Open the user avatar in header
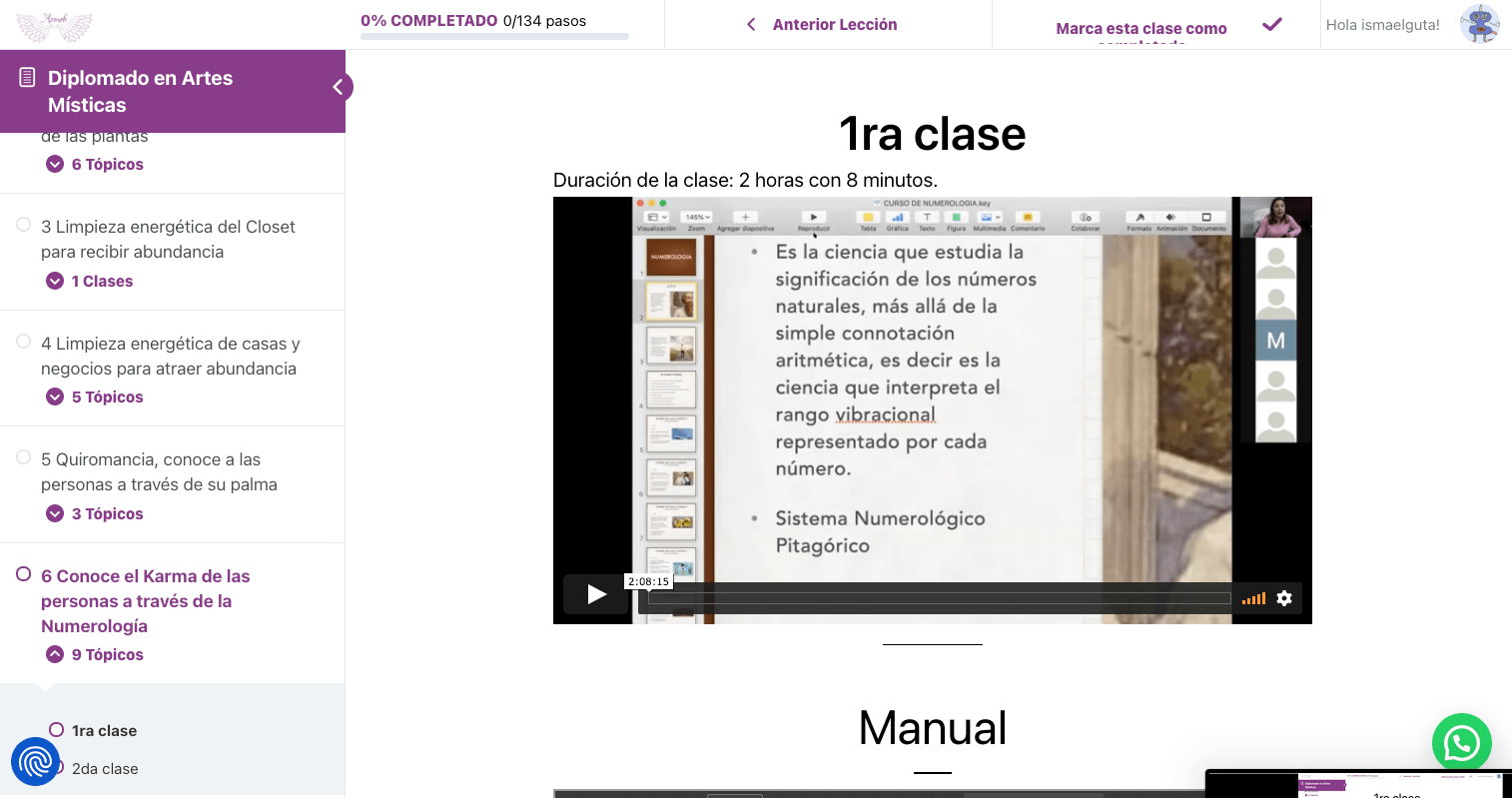The width and height of the screenshot is (1512, 798). pyautogui.click(x=1479, y=25)
